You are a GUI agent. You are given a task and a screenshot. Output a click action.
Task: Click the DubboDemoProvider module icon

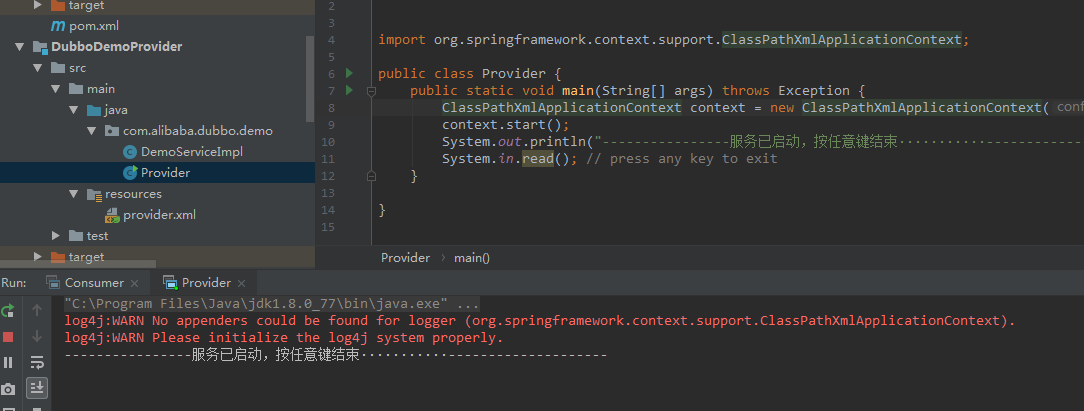coord(40,48)
